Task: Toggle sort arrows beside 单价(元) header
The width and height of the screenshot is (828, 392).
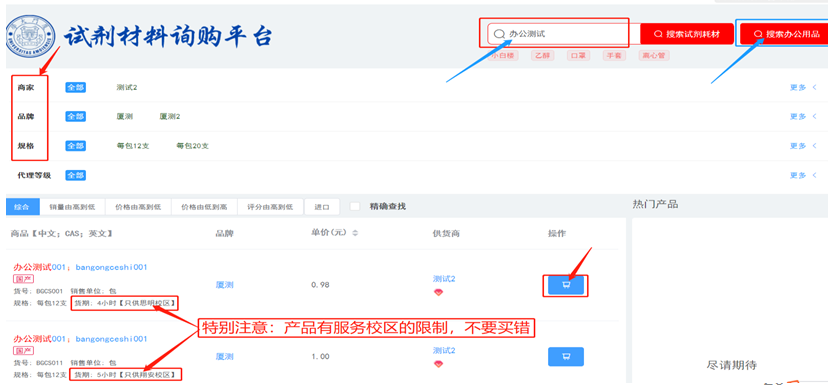Action: 355,233
